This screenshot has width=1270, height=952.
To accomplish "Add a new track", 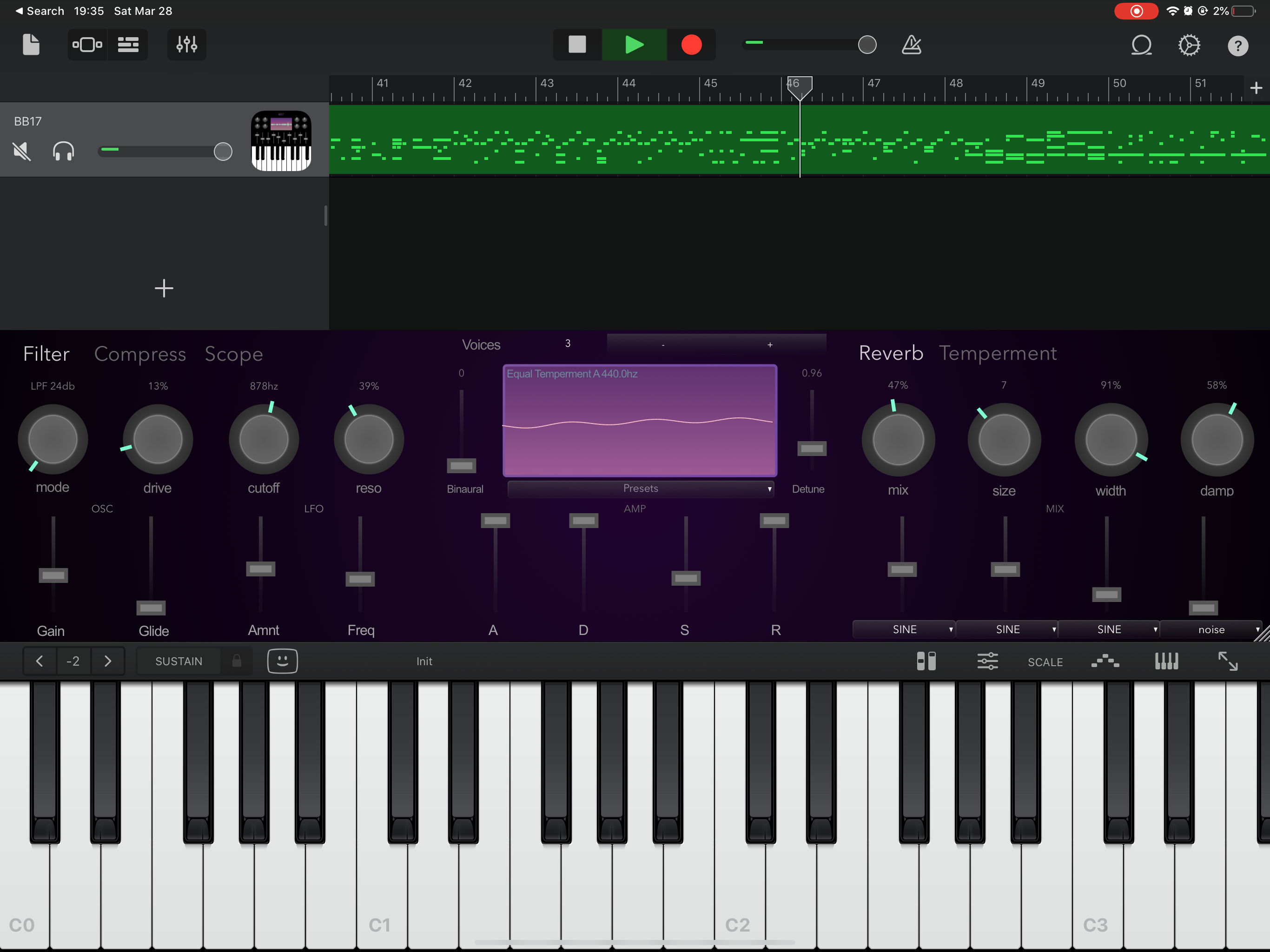I will (x=164, y=288).
